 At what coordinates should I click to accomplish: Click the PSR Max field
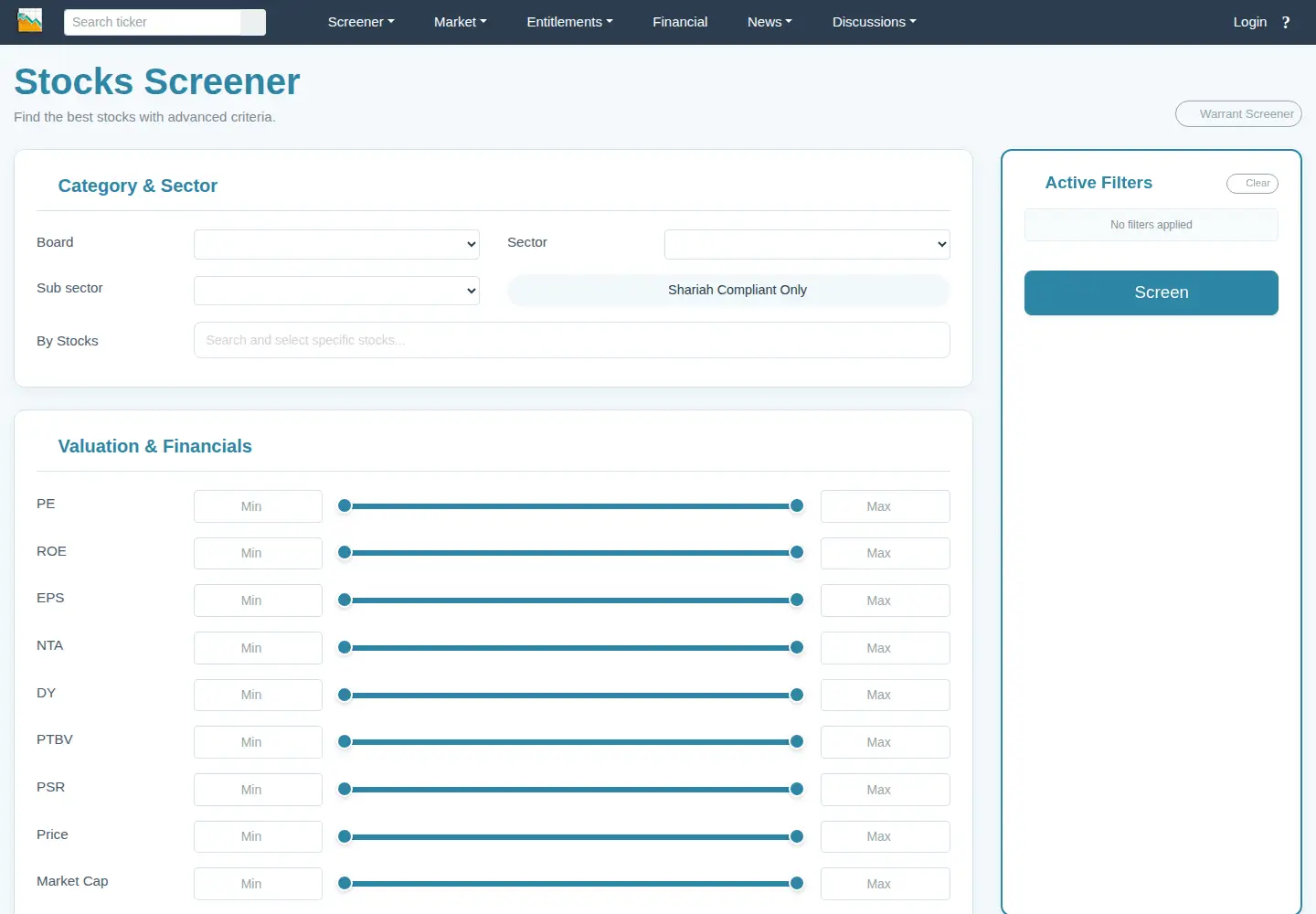885,790
